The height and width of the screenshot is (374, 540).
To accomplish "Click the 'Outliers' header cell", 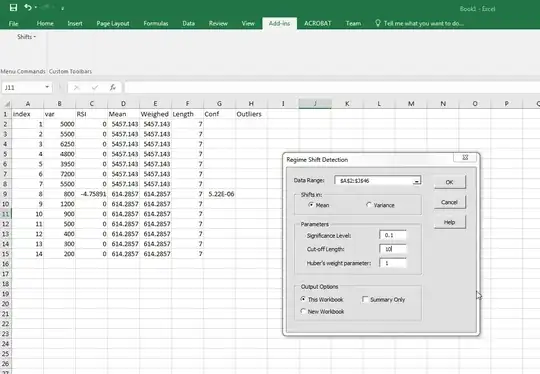I will 251,114.
